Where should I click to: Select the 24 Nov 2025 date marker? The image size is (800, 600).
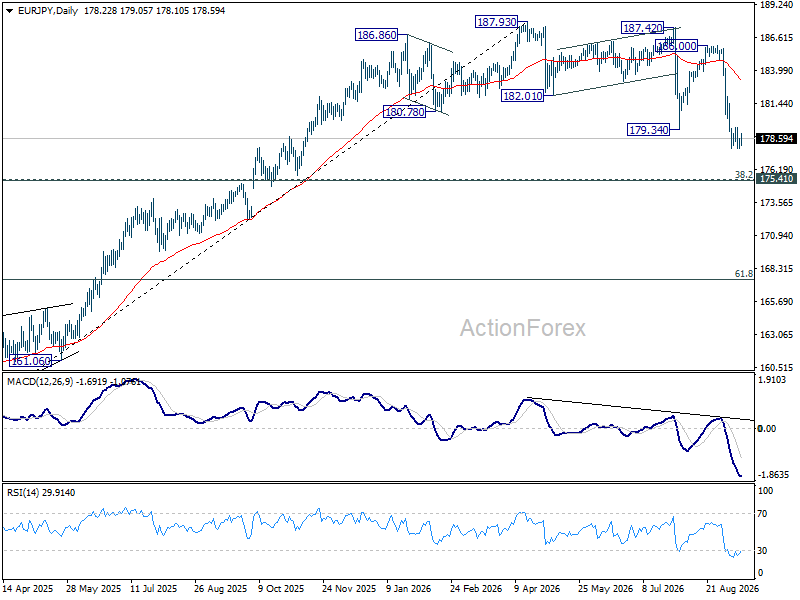[348, 588]
